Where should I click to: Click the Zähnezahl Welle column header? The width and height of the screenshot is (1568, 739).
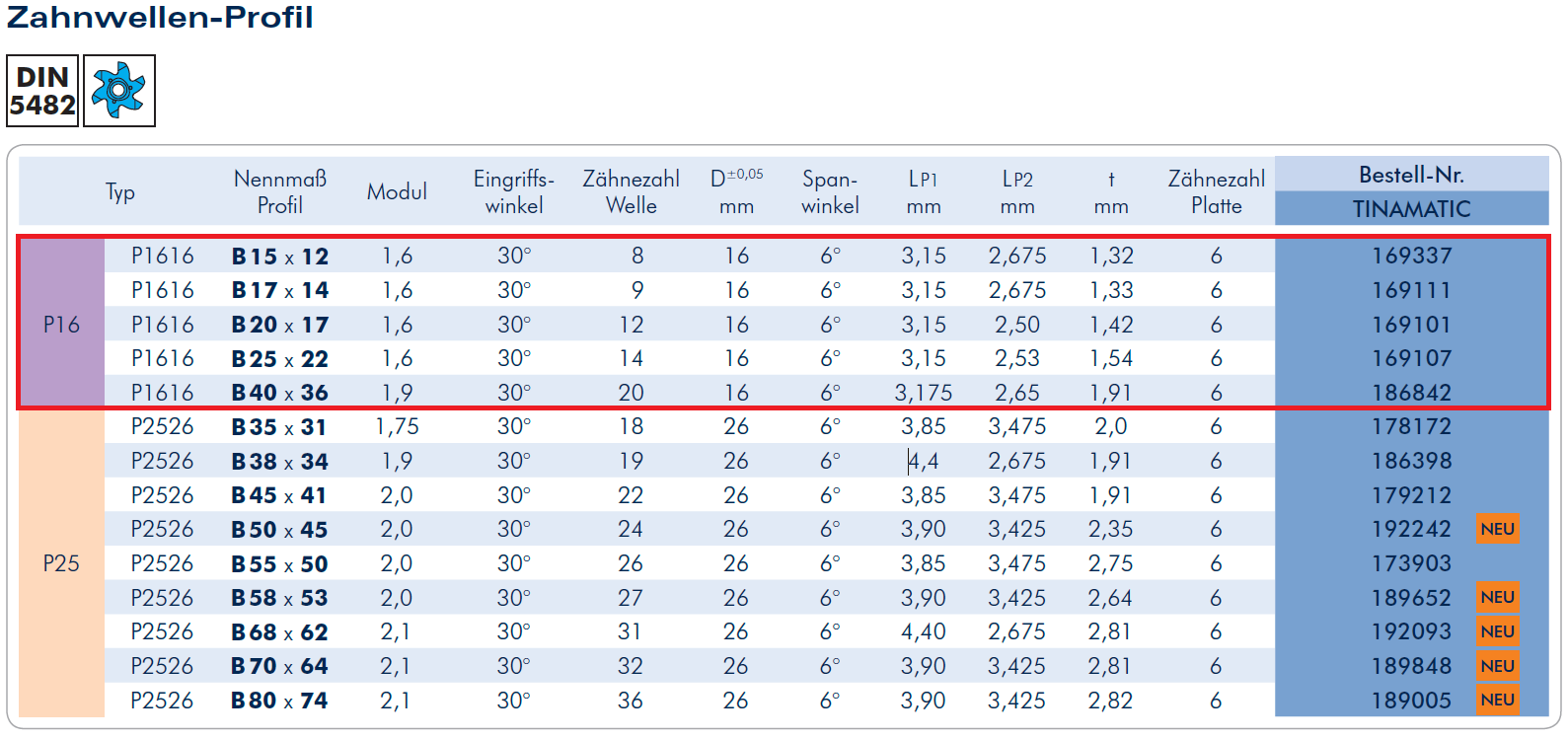point(632,192)
